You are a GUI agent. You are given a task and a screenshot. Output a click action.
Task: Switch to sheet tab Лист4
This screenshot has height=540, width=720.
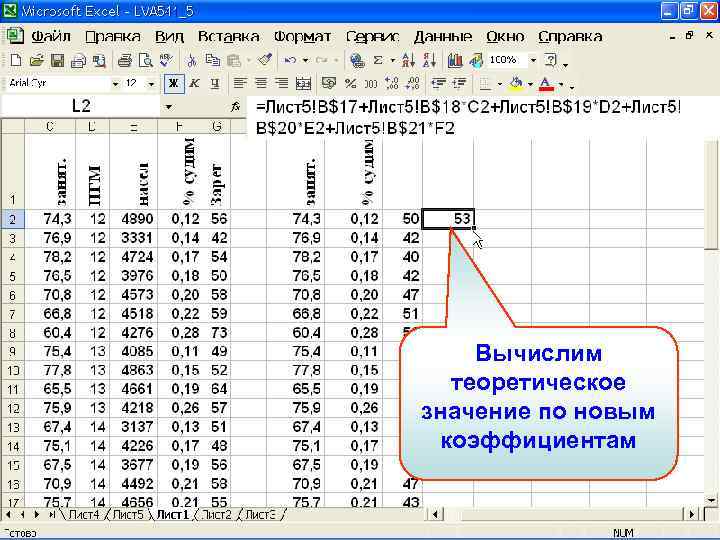(x=84, y=515)
